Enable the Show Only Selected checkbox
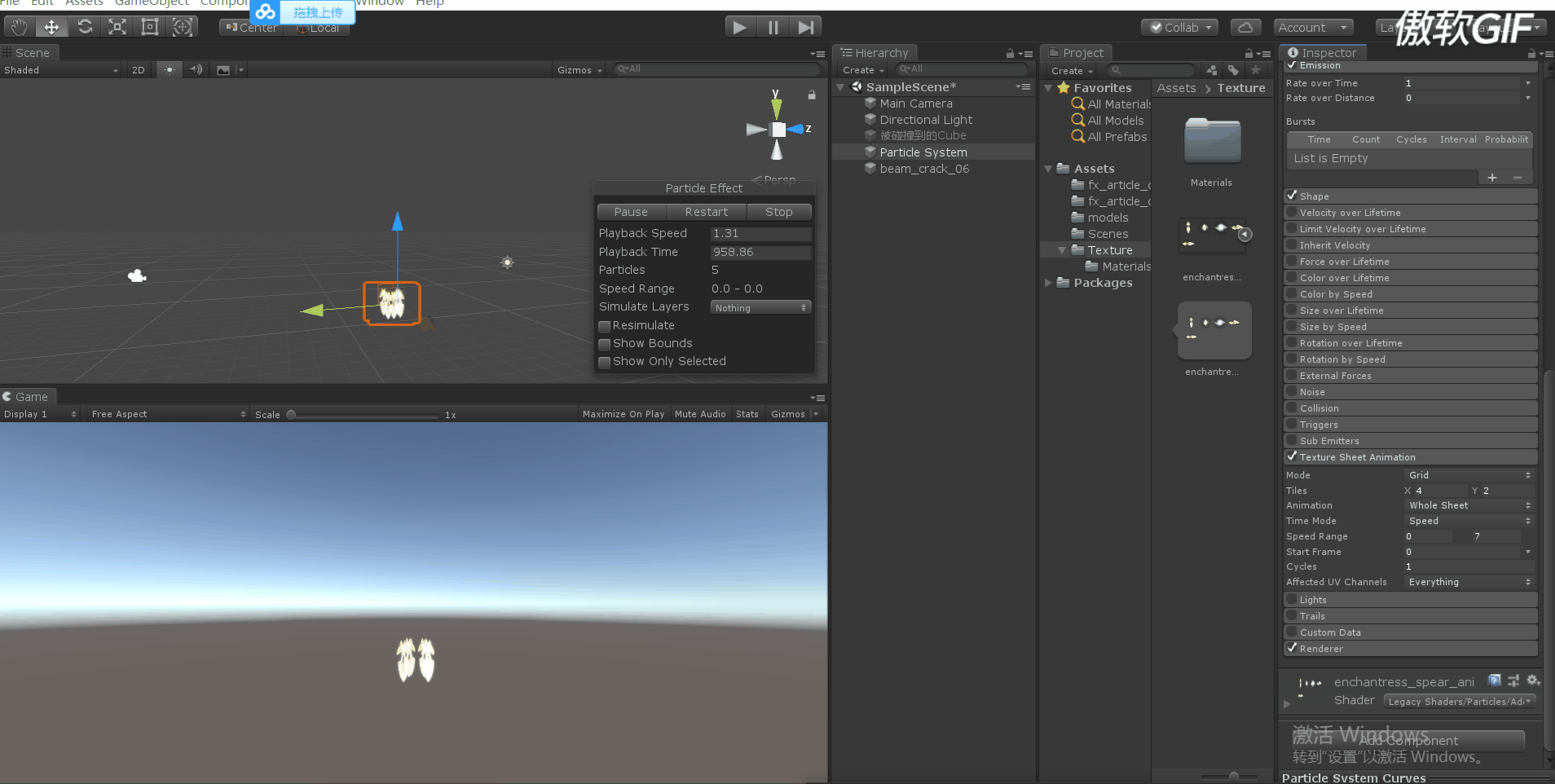The height and width of the screenshot is (784, 1555). [605, 362]
